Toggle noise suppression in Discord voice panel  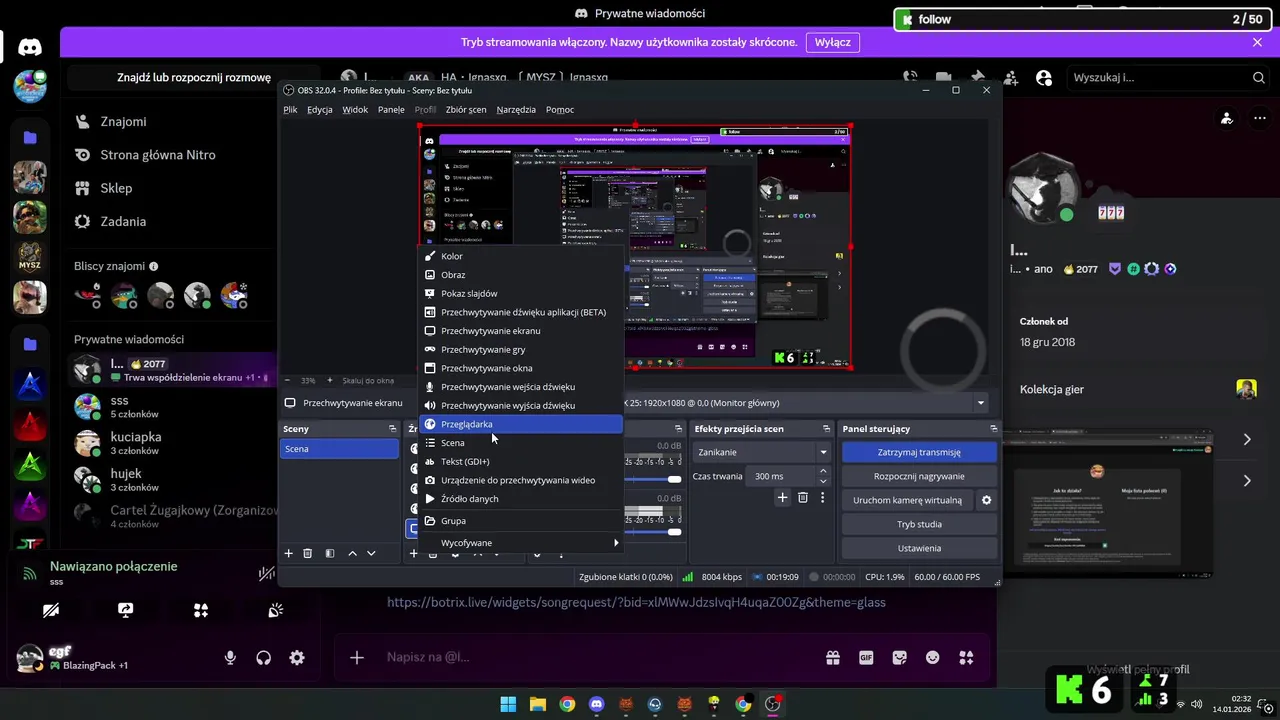[x=266, y=573]
